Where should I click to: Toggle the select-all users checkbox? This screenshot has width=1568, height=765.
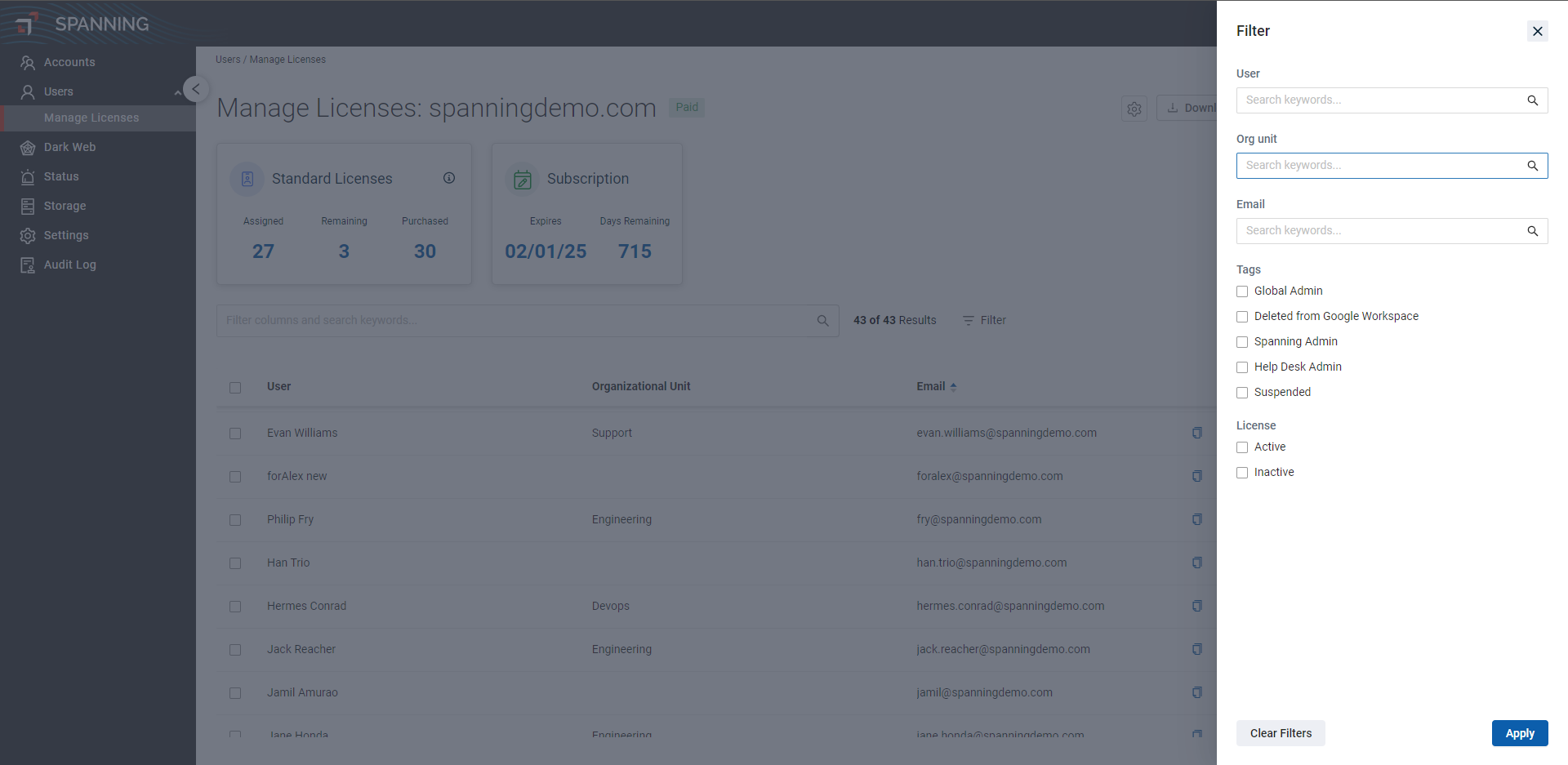235,388
